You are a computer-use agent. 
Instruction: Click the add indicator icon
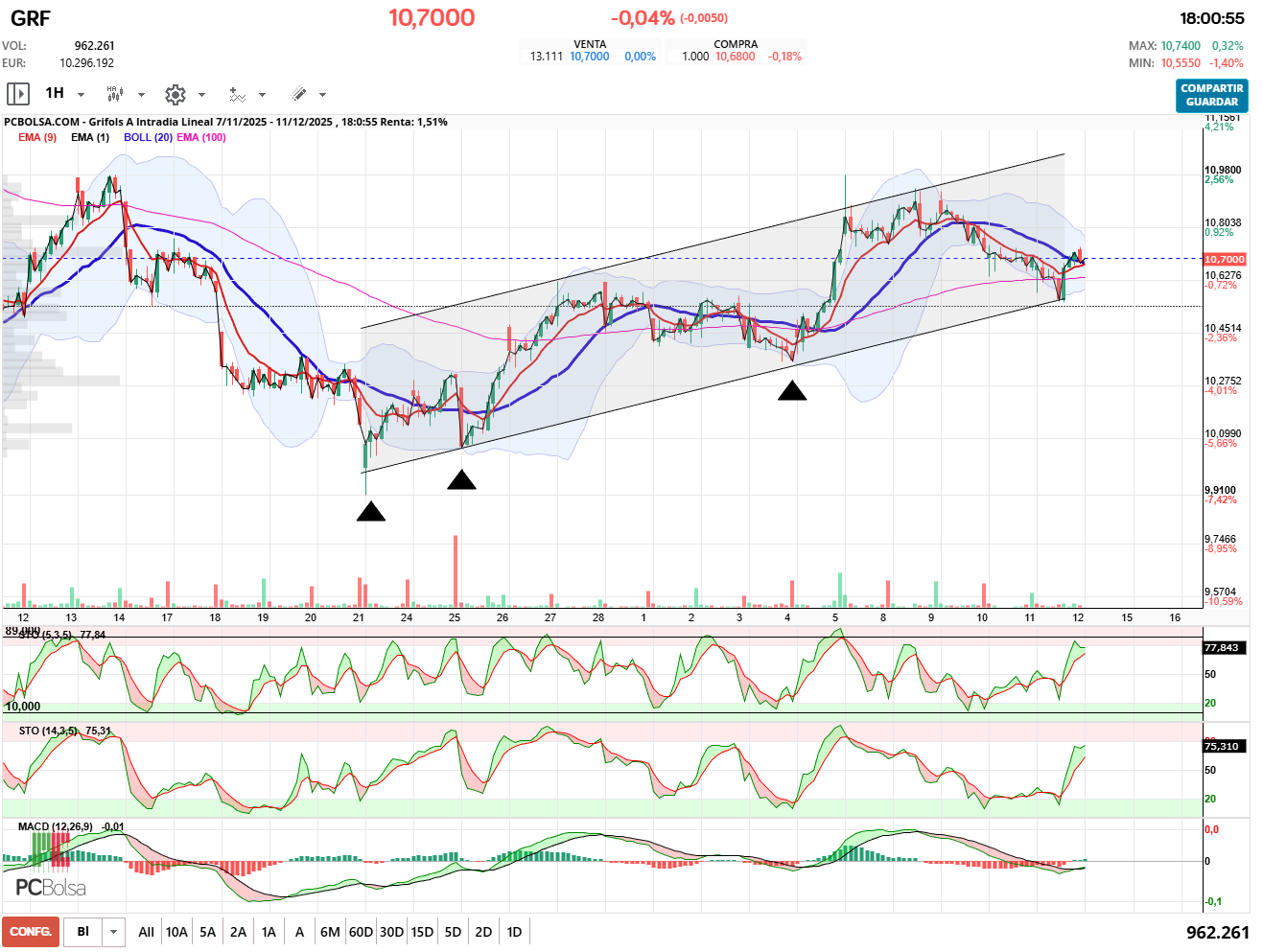click(x=237, y=94)
